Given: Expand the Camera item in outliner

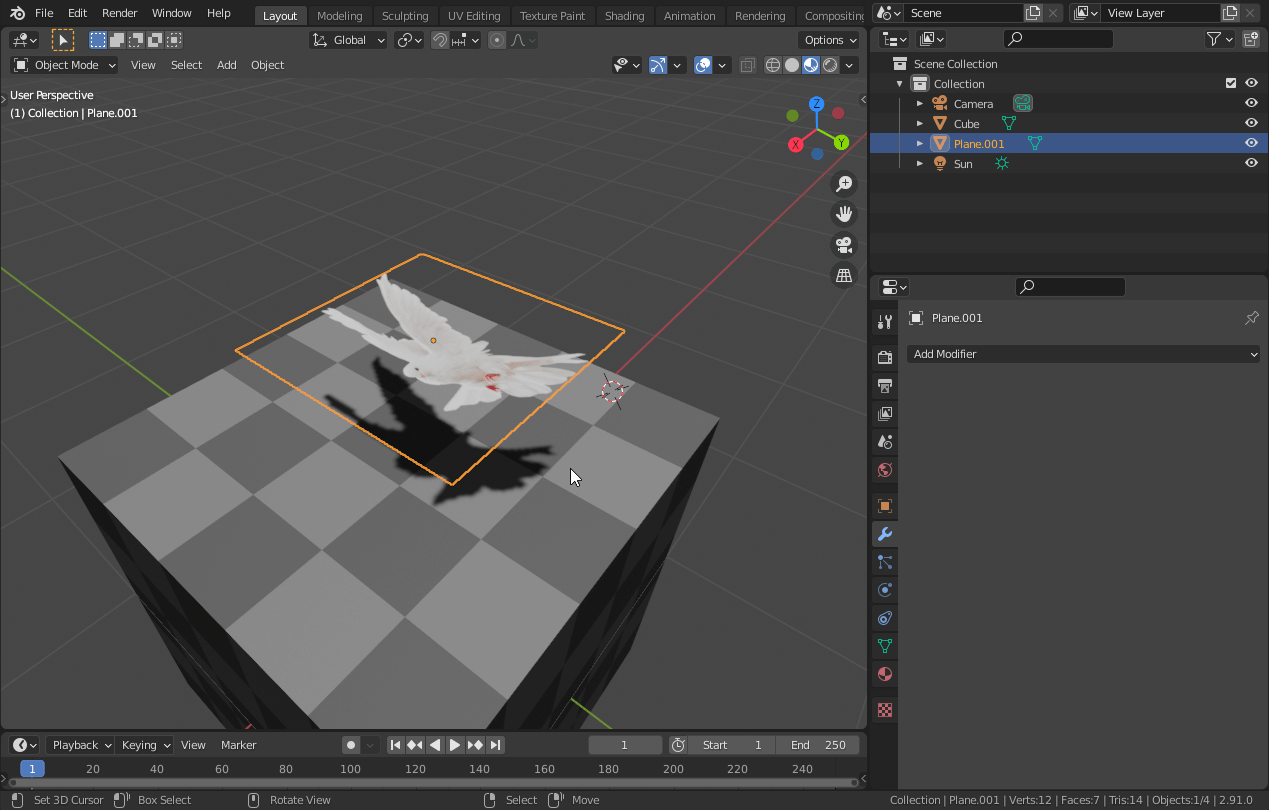Looking at the screenshot, I should click(x=920, y=103).
